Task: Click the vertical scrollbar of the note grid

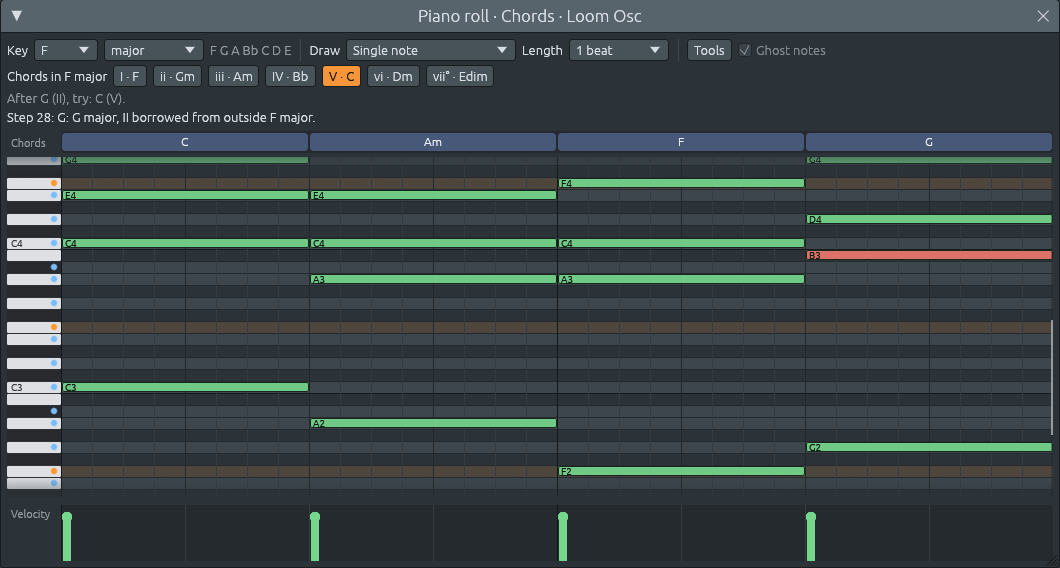Action: (1053, 378)
